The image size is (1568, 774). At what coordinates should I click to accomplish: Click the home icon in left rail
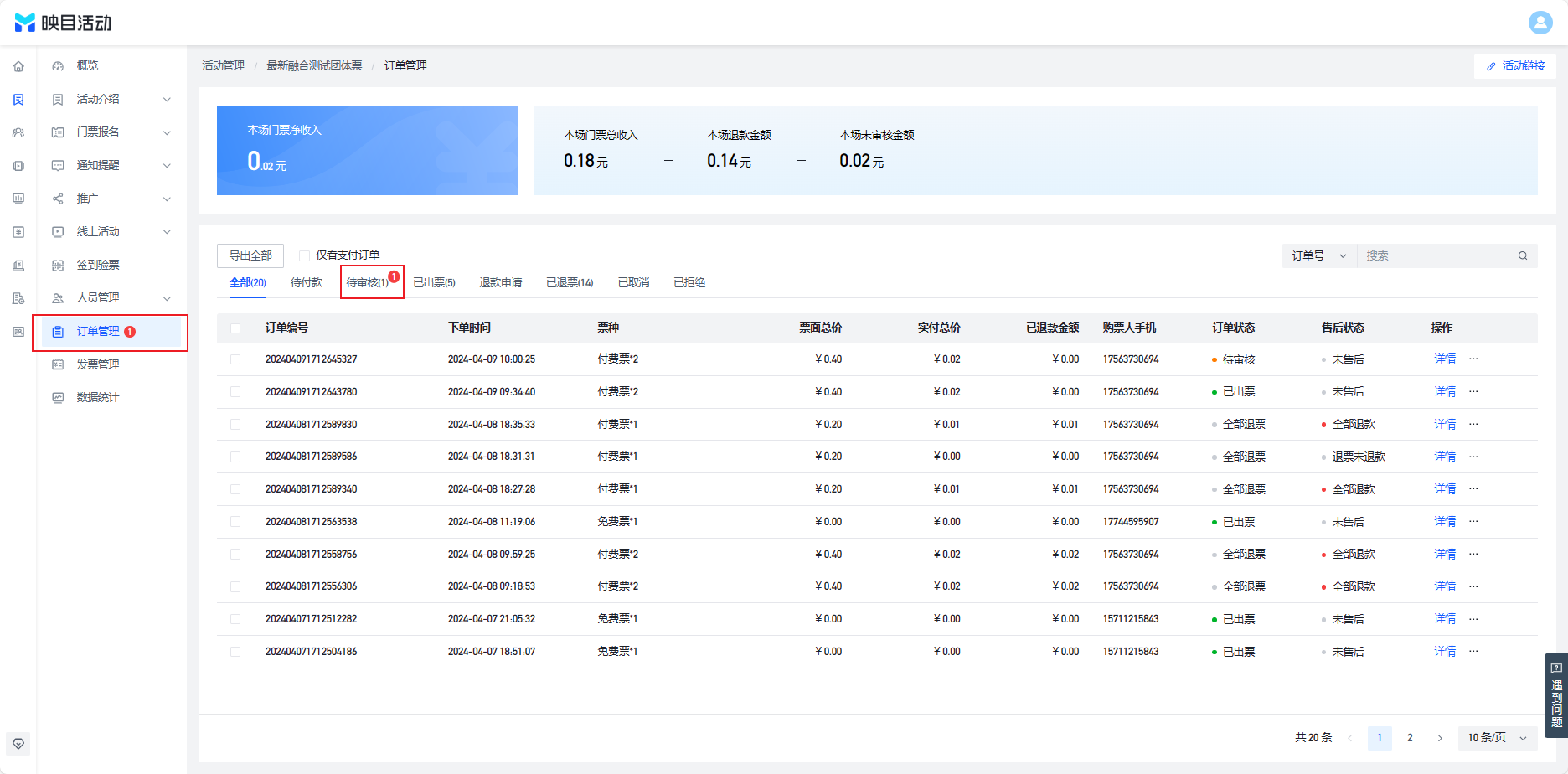18,66
